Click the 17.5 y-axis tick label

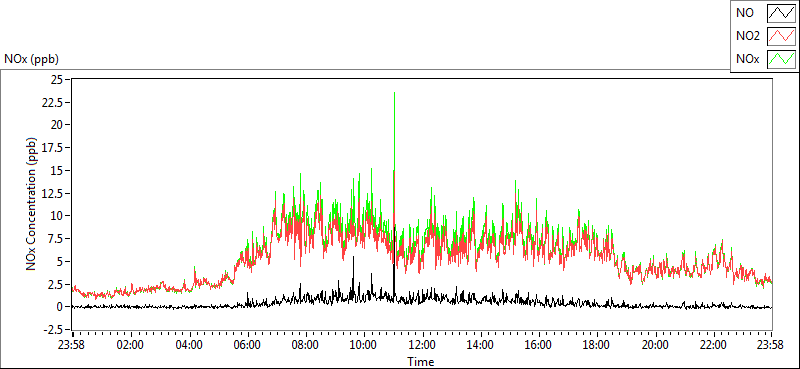pos(52,147)
